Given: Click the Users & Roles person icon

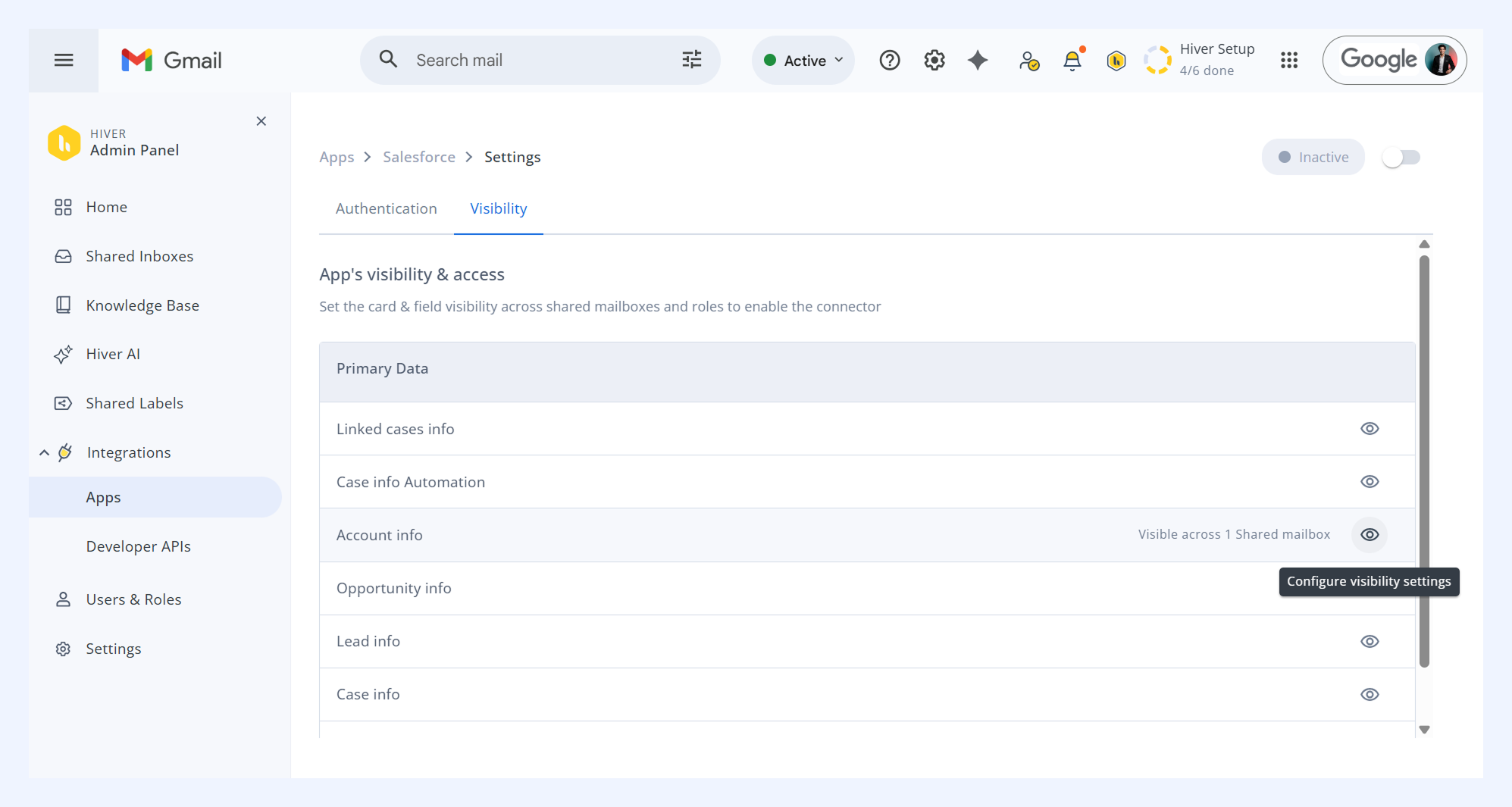Looking at the screenshot, I should pyautogui.click(x=63, y=599).
